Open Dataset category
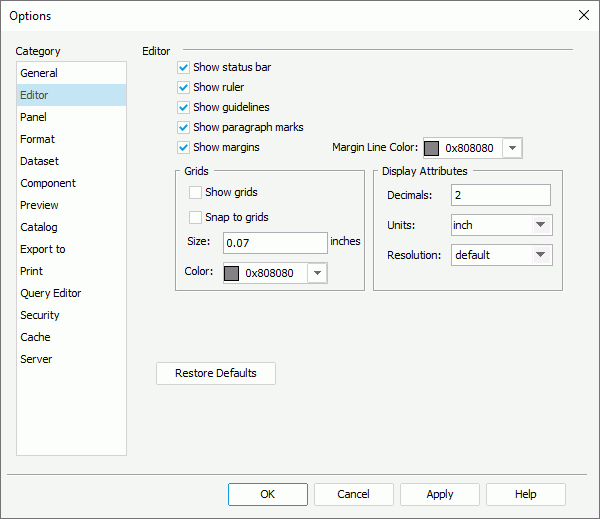The height and width of the screenshot is (519, 600). pos(71,161)
